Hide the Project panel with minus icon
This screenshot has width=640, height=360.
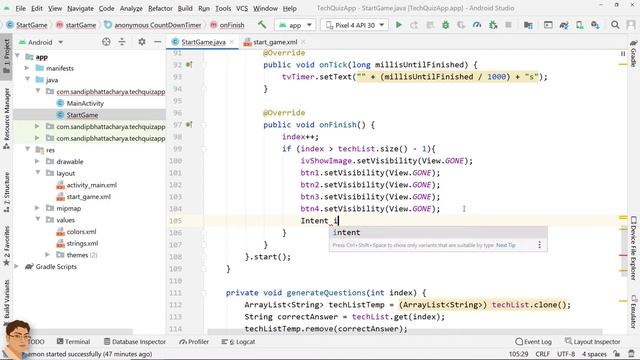pyautogui.click(x=158, y=42)
